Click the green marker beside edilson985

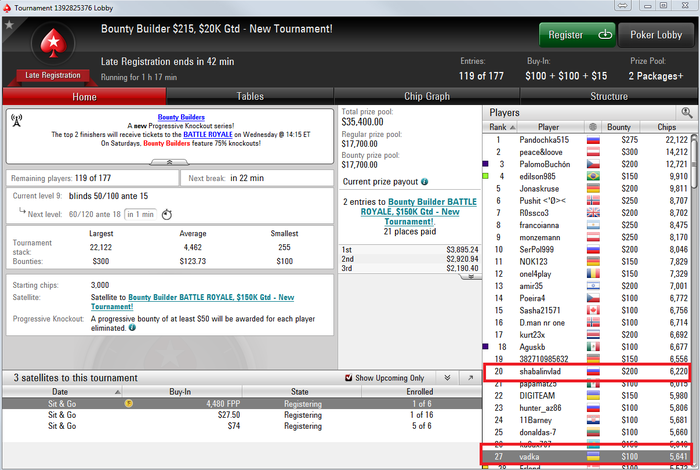(486, 176)
